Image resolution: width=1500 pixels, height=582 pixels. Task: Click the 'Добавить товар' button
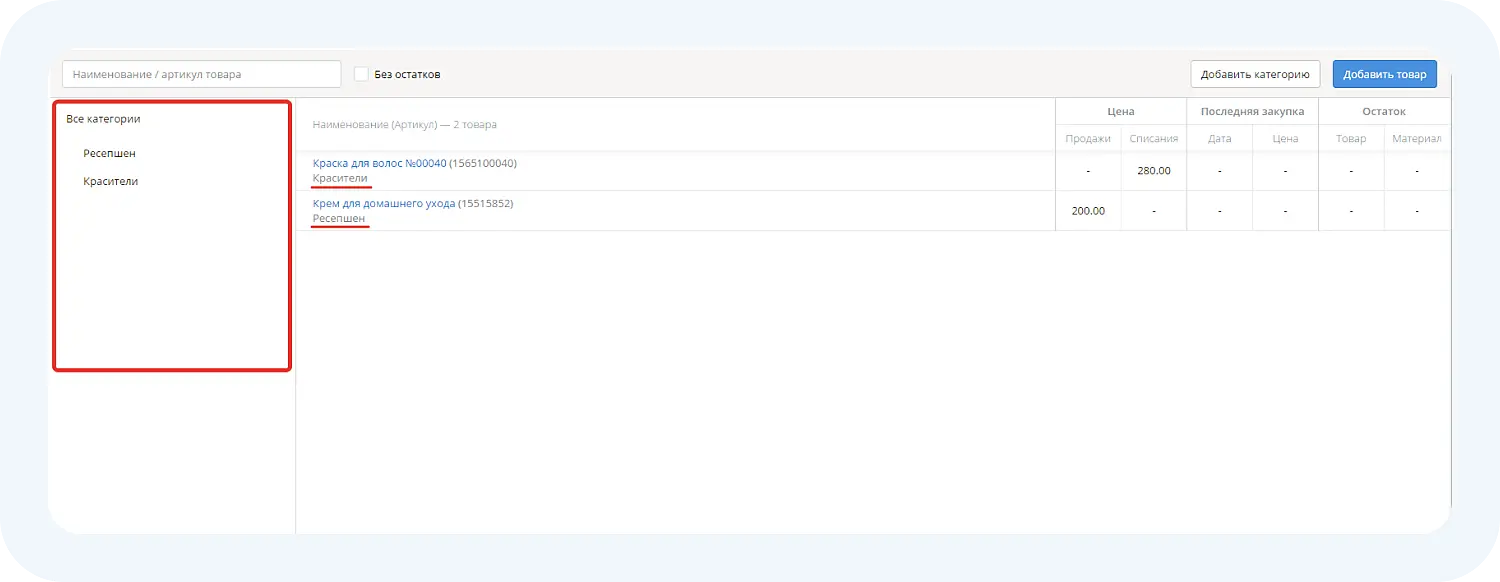pos(1384,74)
